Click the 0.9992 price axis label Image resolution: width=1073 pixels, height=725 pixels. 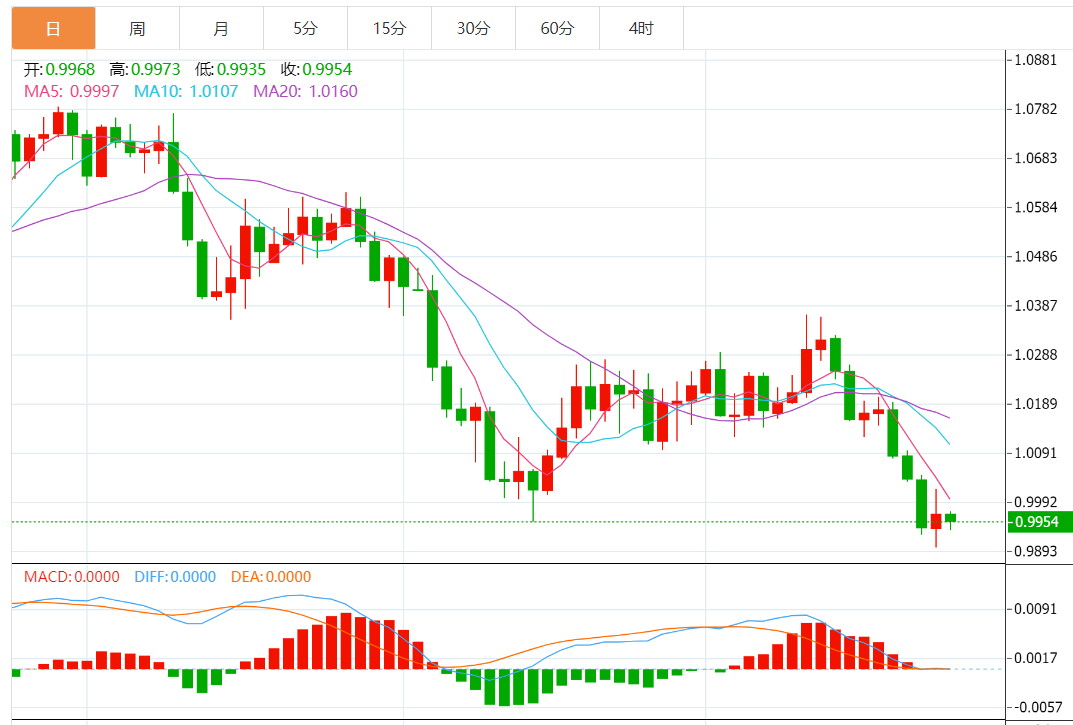click(1035, 503)
